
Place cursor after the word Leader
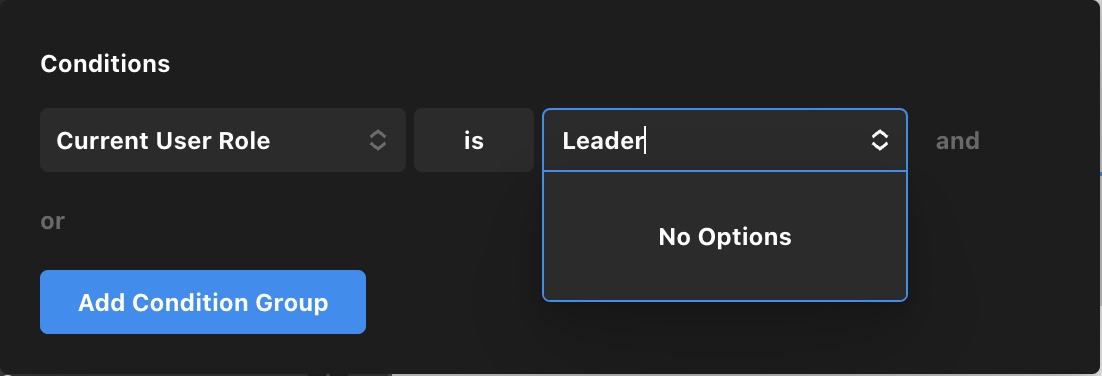click(645, 141)
